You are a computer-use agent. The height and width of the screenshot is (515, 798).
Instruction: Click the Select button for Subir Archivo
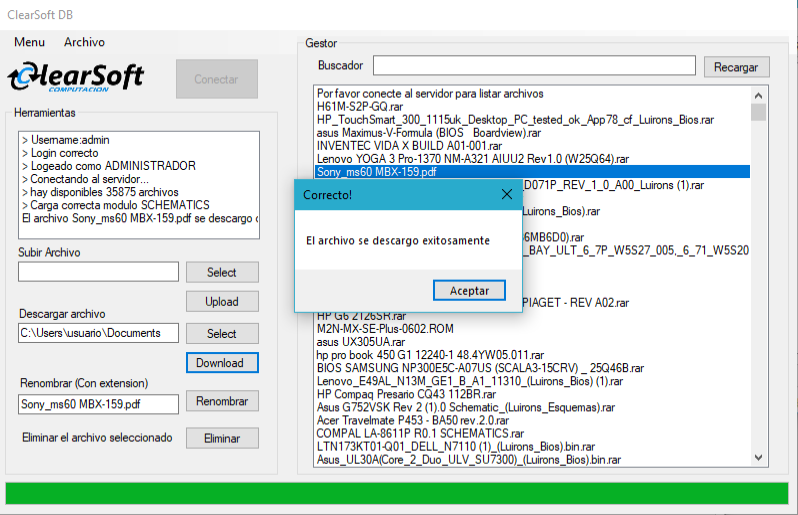(222, 272)
